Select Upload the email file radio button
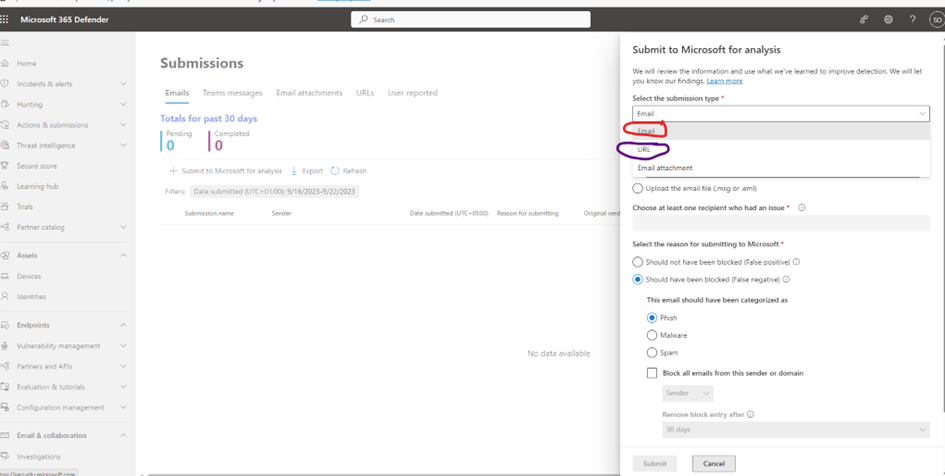The image size is (945, 476). point(638,188)
